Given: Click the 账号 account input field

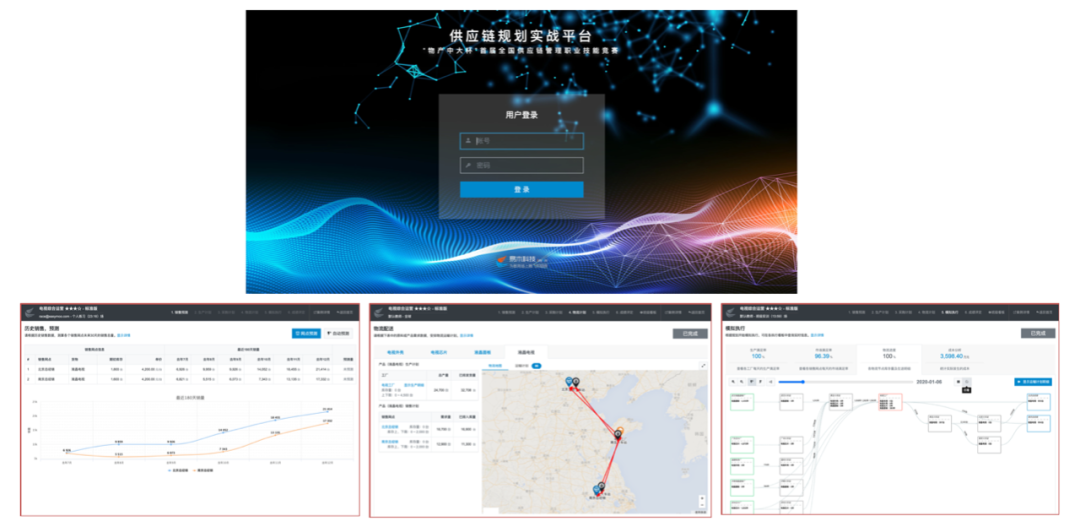Looking at the screenshot, I should [521, 141].
